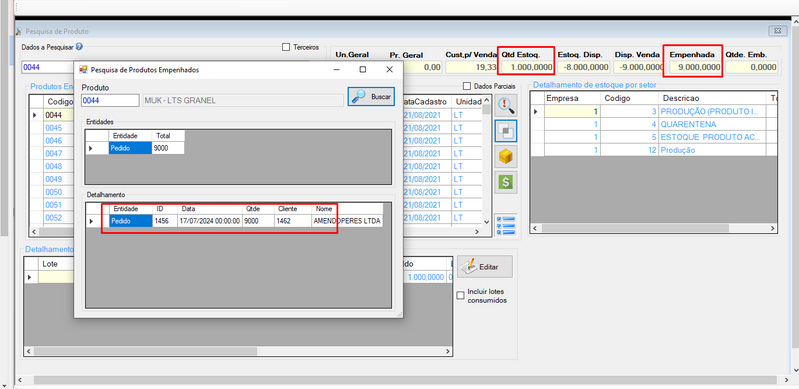Click the checklist lines icon button

(505, 225)
